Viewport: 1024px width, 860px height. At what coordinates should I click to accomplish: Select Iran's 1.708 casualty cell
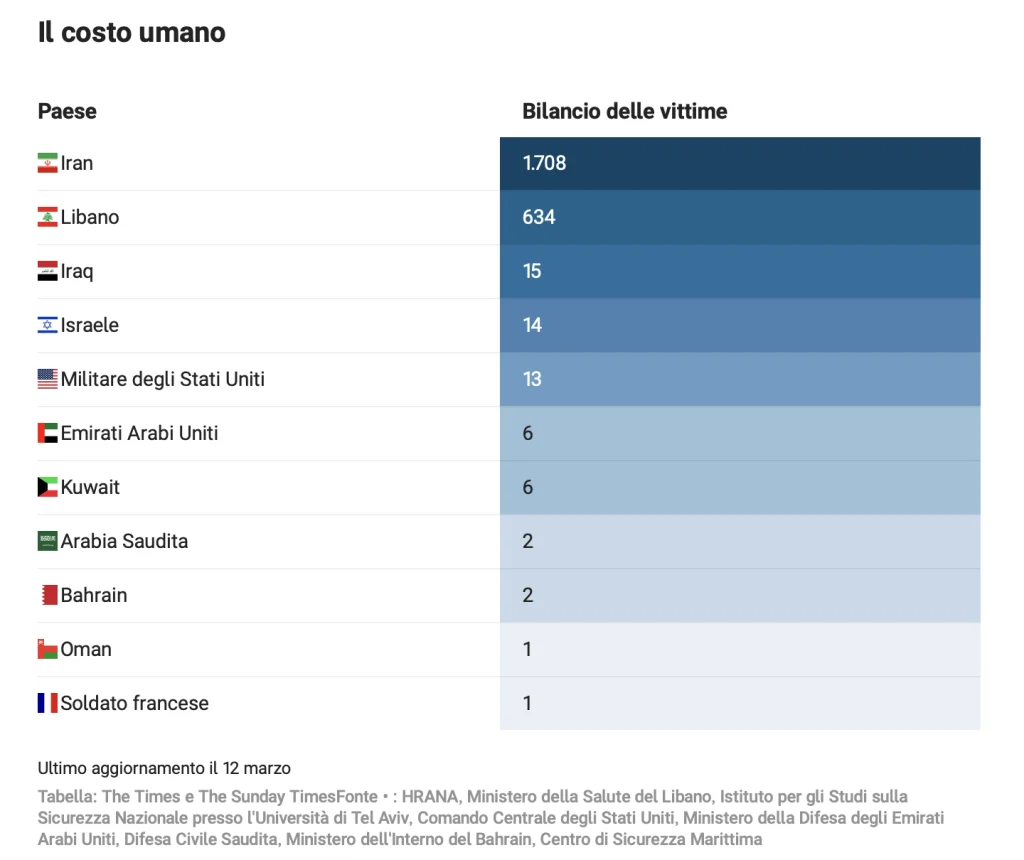tap(739, 163)
